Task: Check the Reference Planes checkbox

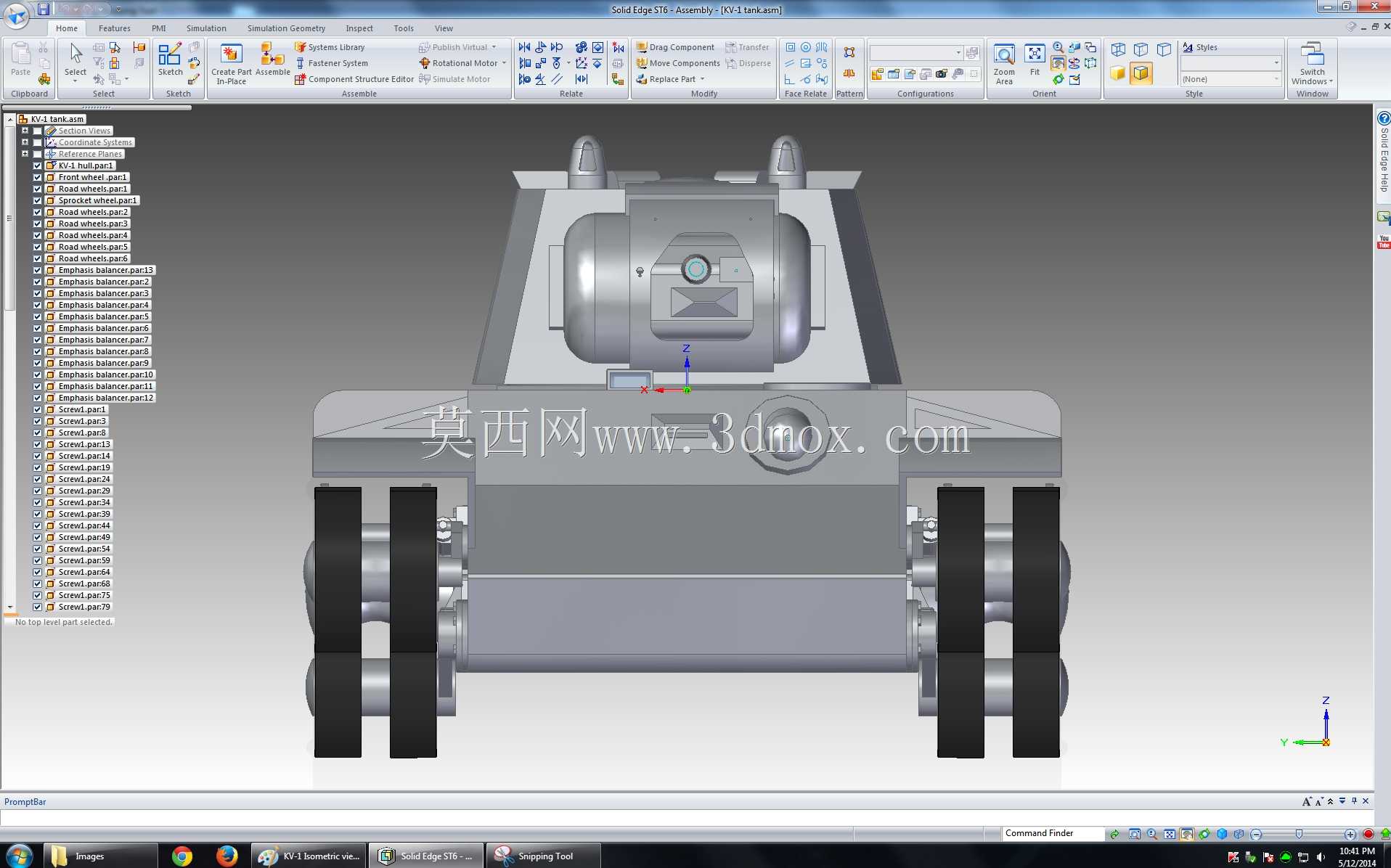Action: [x=37, y=154]
